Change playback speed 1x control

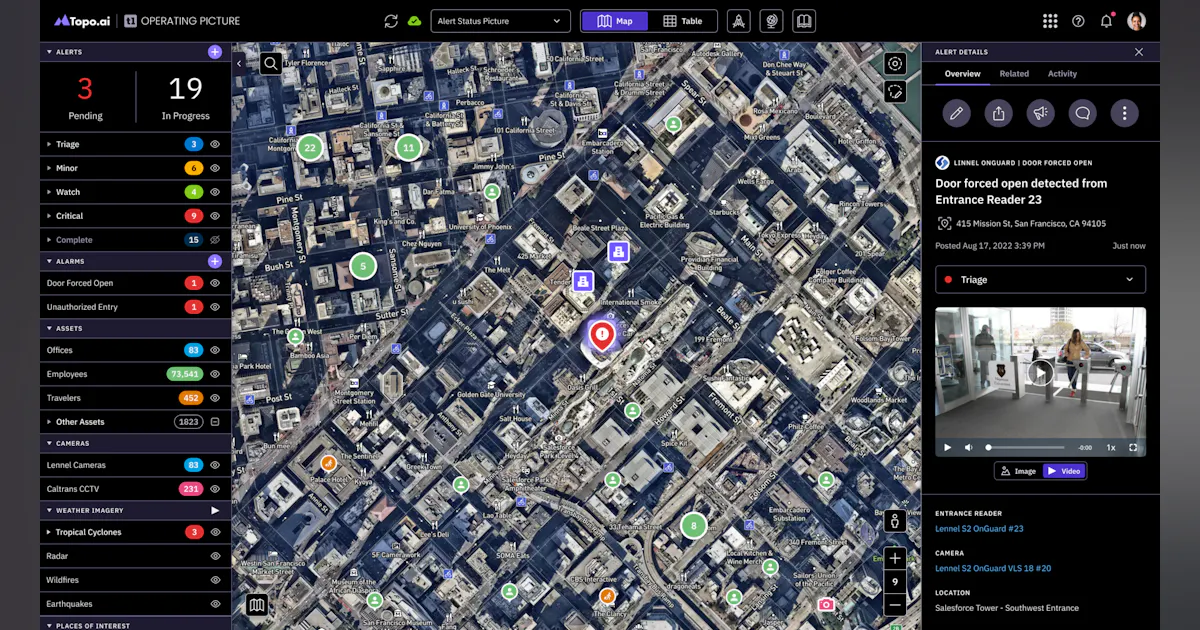(1111, 447)
